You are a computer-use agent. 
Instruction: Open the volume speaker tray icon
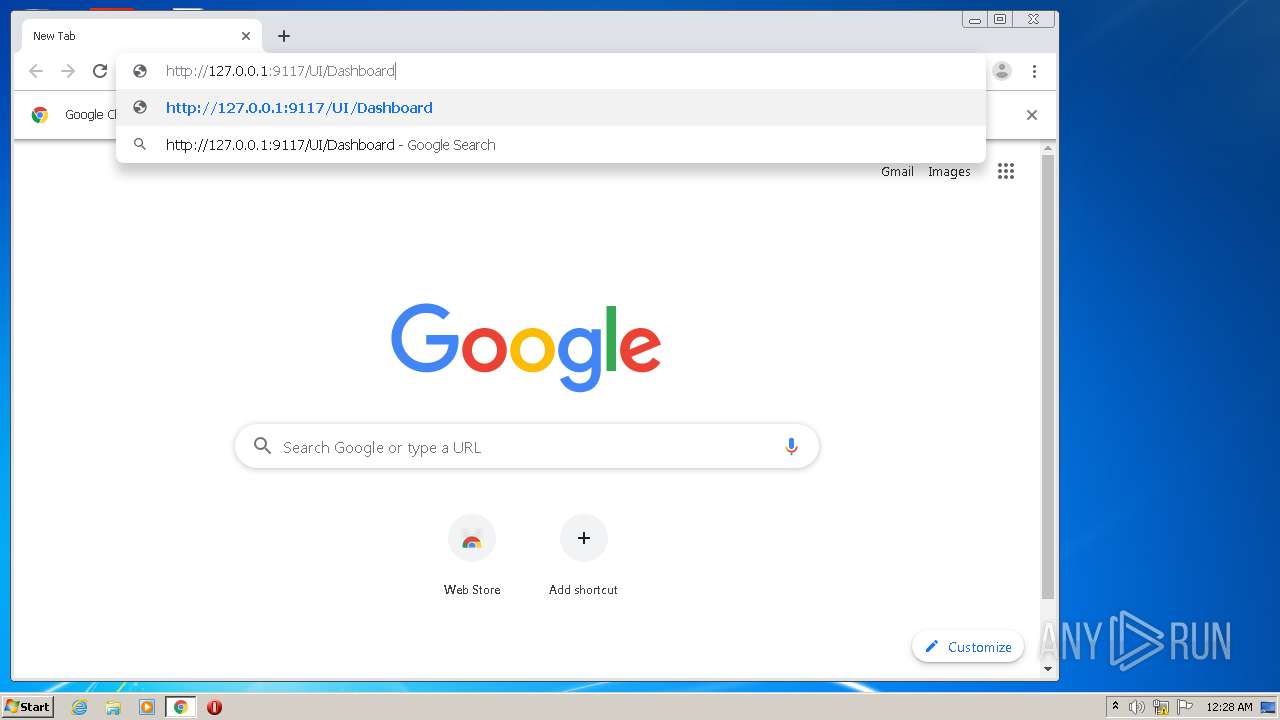point(1137,707)
